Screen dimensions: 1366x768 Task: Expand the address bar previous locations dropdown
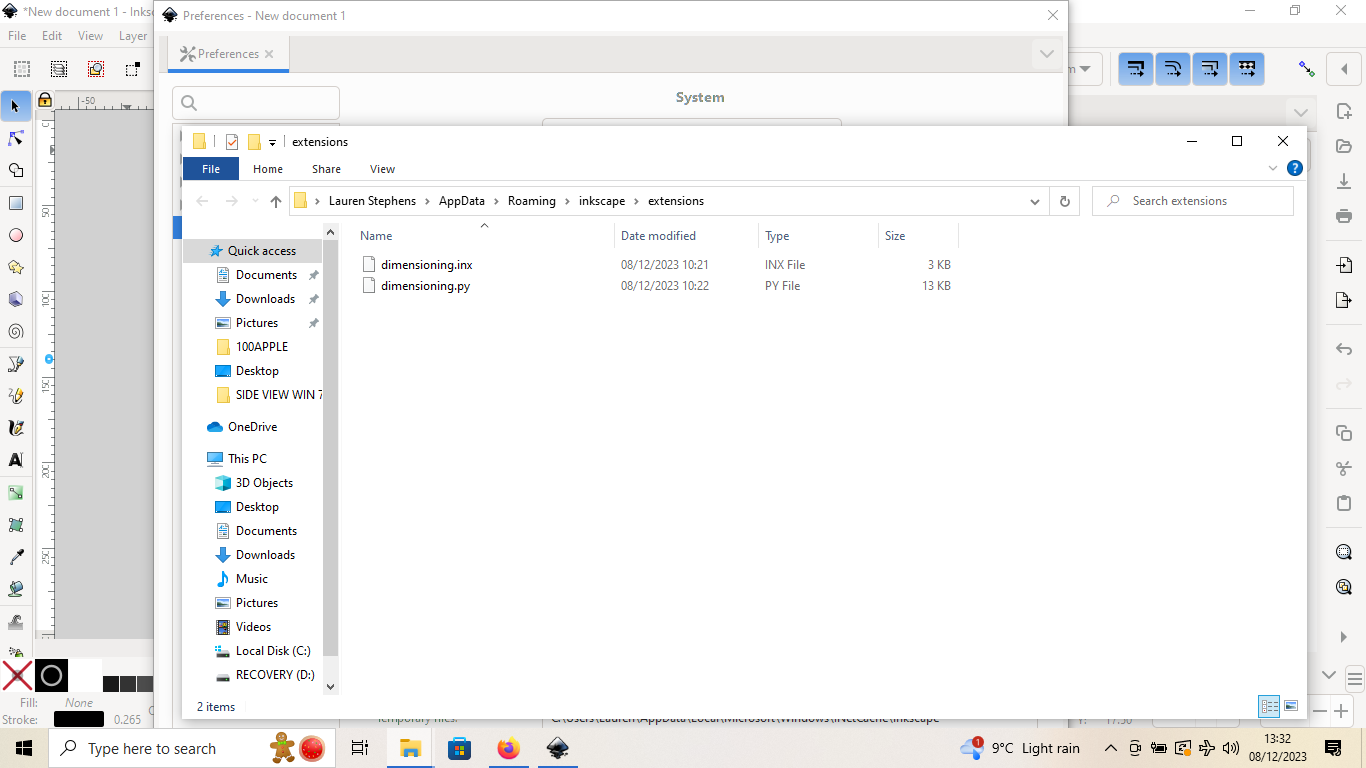coord(1035,201)
